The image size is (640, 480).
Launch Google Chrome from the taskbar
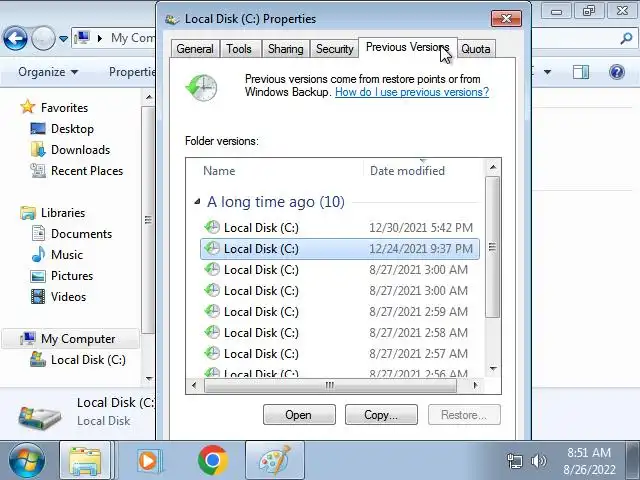pos(213,460)
